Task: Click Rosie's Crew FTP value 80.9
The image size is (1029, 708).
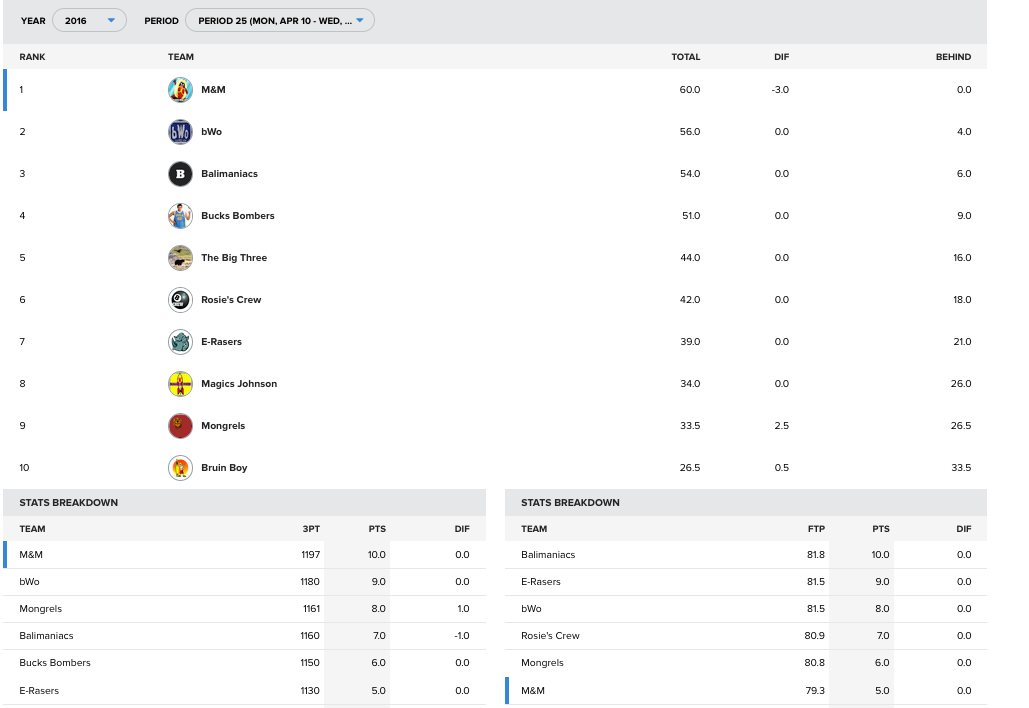Action: click(814, 636)
